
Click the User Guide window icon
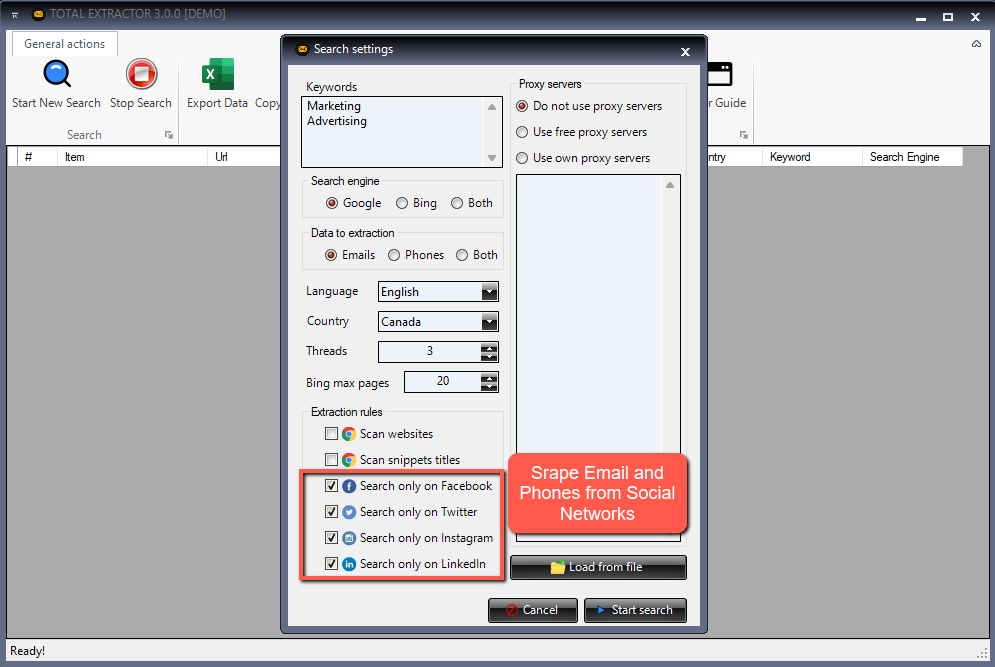point(720,74)
